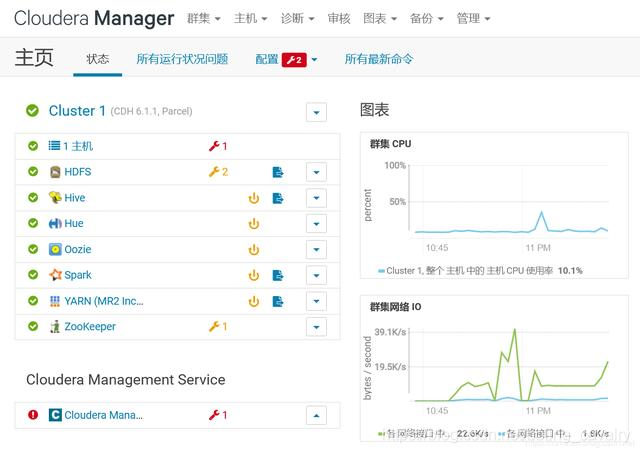Click the Cloudera Manager logo
The image size is (640, 453).
tap(94, 18)
